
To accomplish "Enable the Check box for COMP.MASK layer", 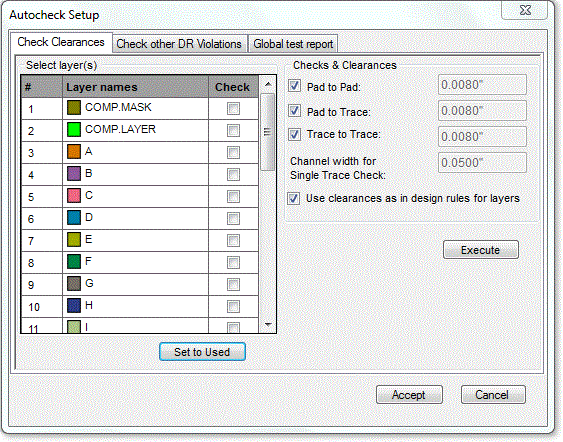I will [x=233, y=108].
